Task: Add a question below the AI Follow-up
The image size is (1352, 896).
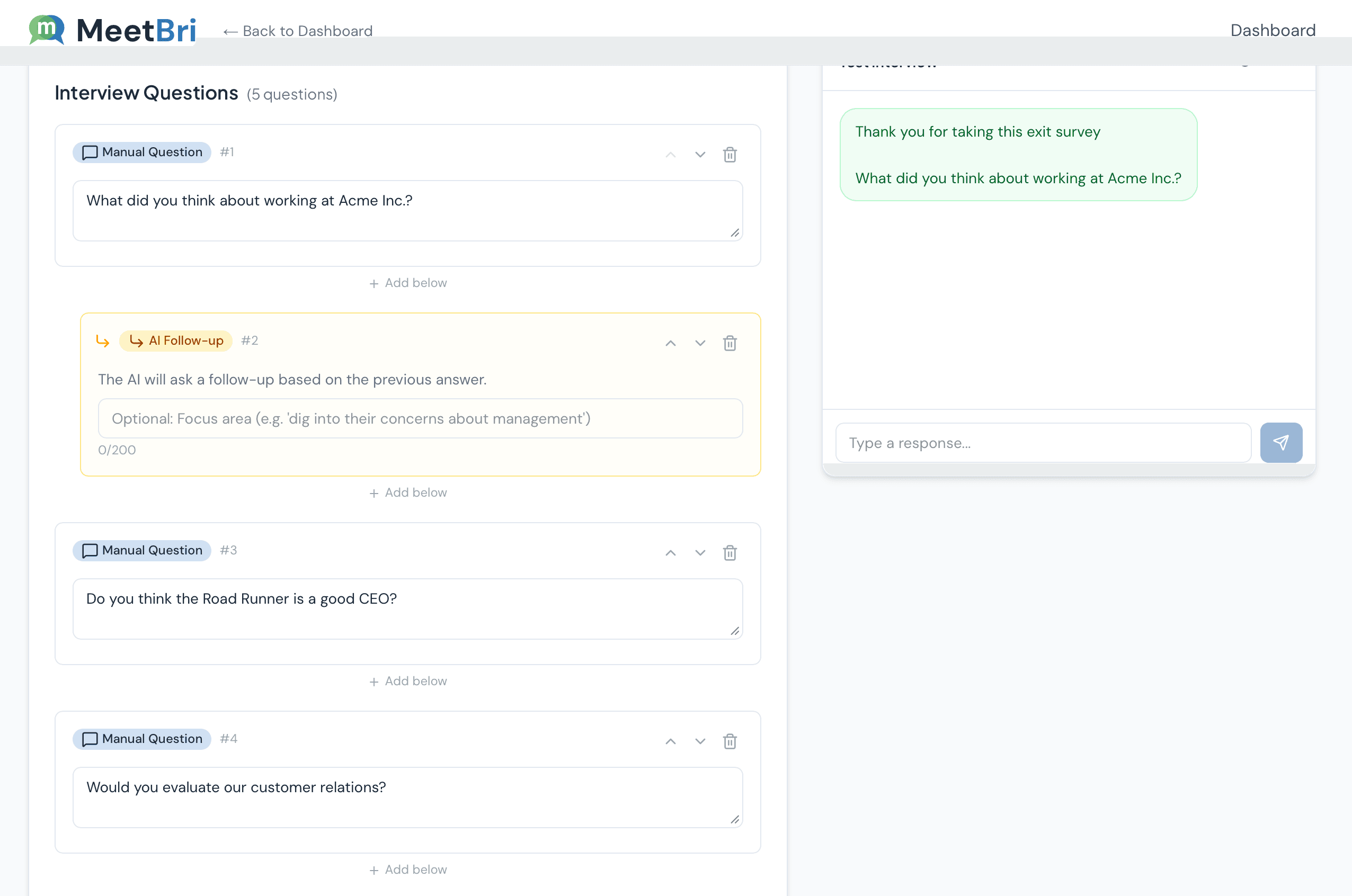Action: click(x=407, y=492)
